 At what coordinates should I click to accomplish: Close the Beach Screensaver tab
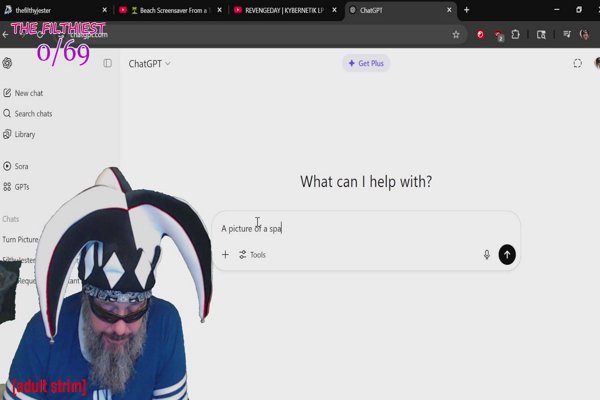tap(219, 10)
